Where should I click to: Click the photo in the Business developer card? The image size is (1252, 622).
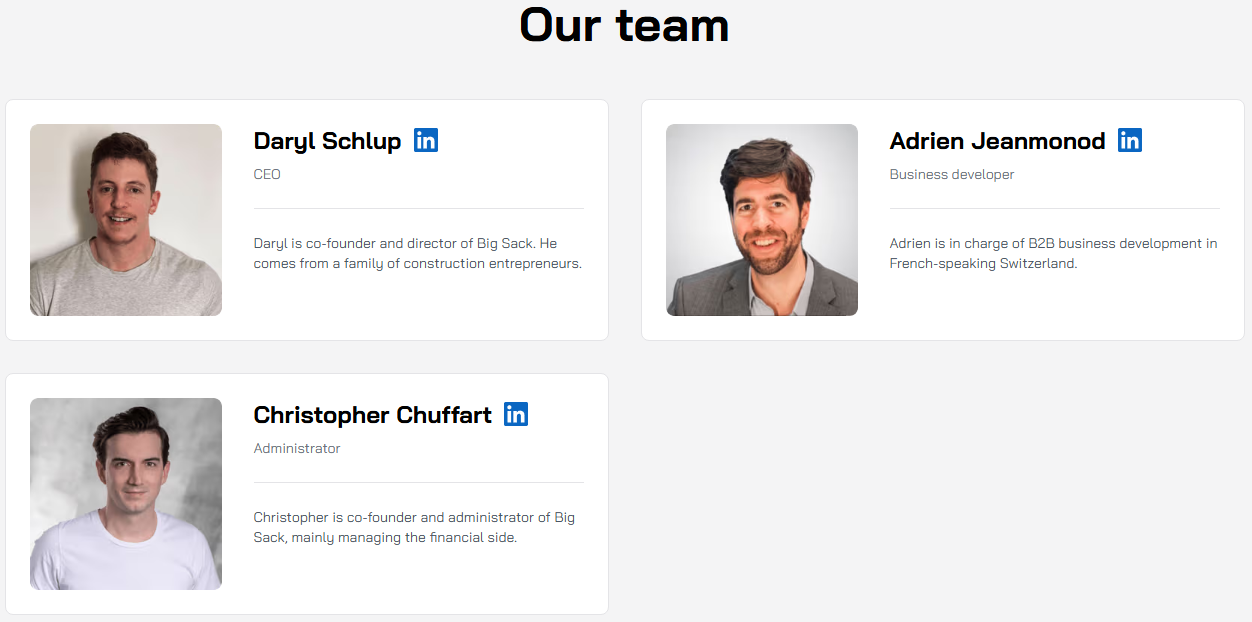tap(762, 220)
